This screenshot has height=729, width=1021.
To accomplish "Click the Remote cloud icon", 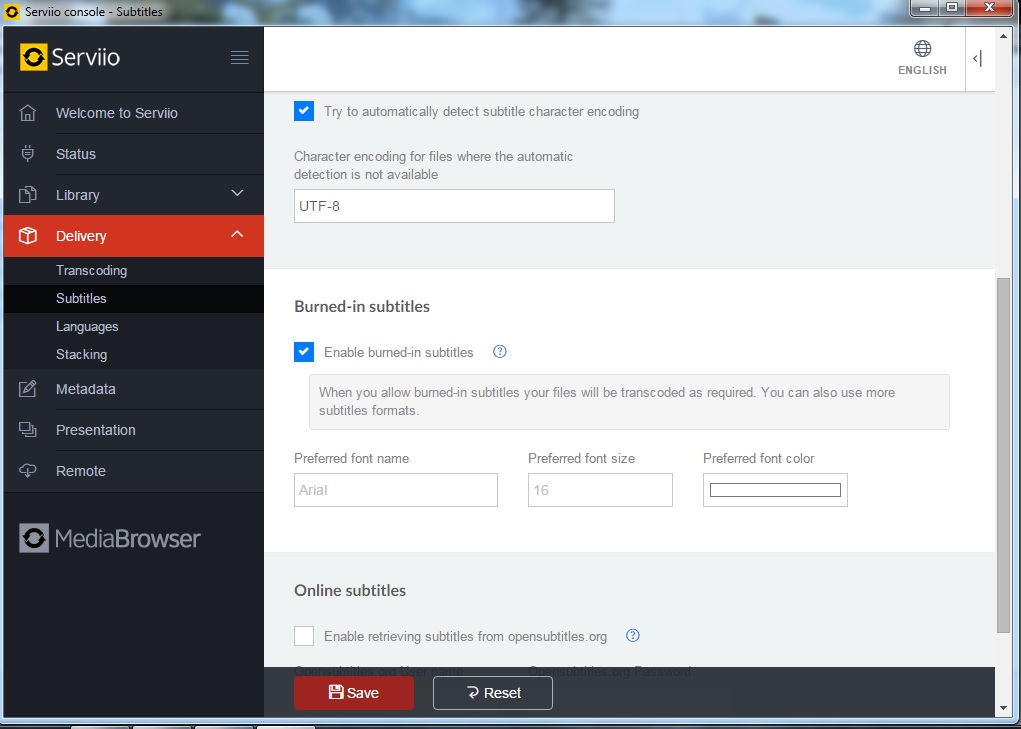I will click(28, 471).
